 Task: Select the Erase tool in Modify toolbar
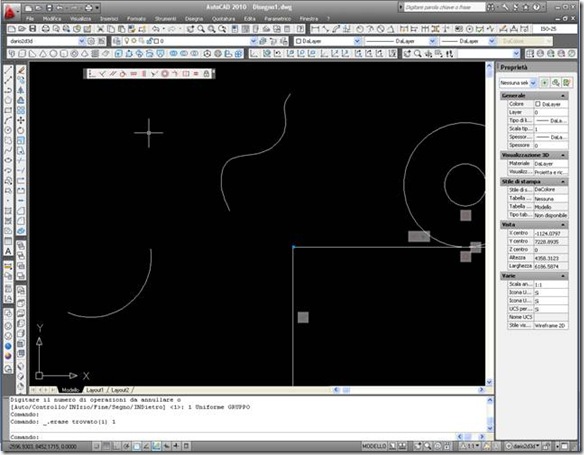[x=21, y=70]
